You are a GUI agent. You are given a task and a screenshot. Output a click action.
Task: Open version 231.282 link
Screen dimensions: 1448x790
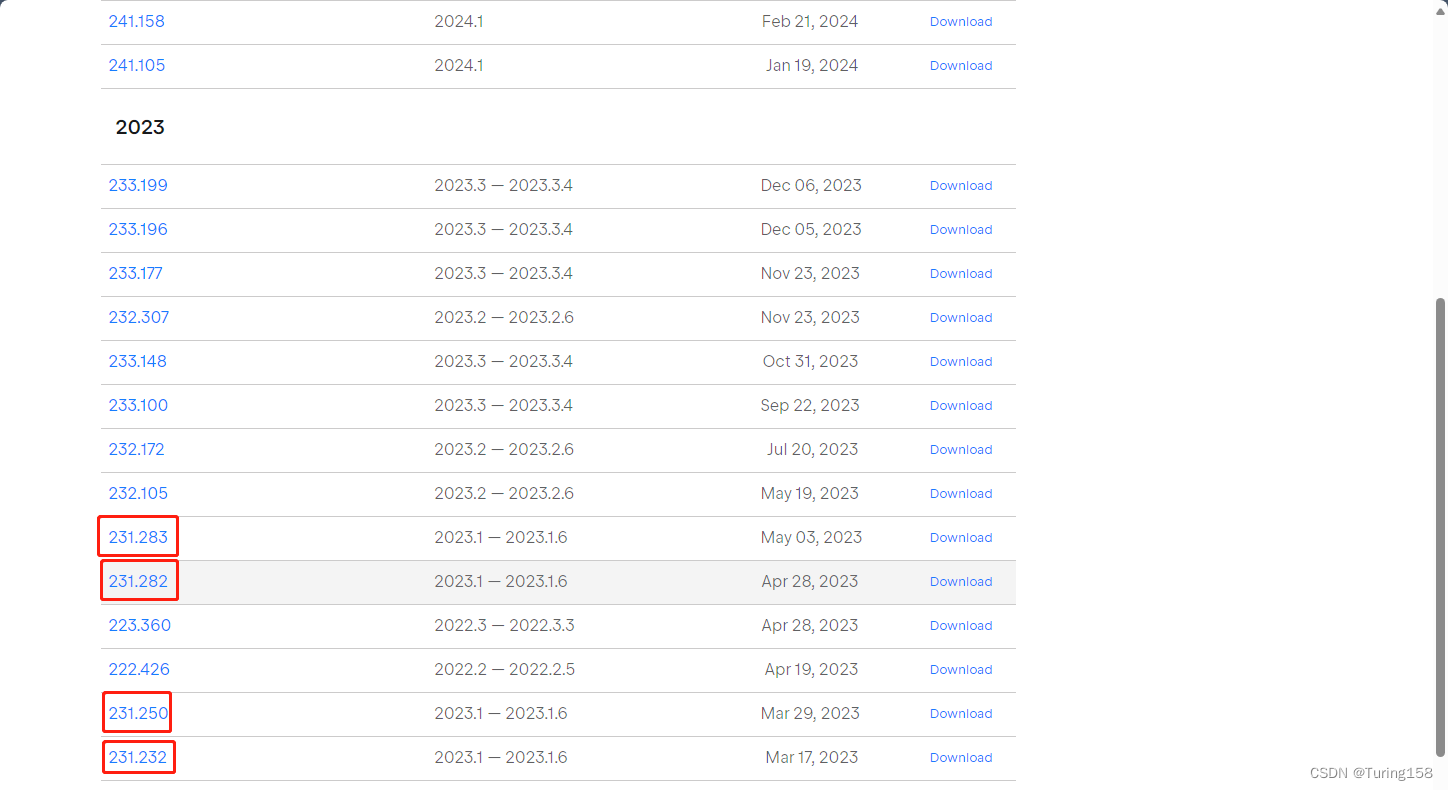coord(138,581)
